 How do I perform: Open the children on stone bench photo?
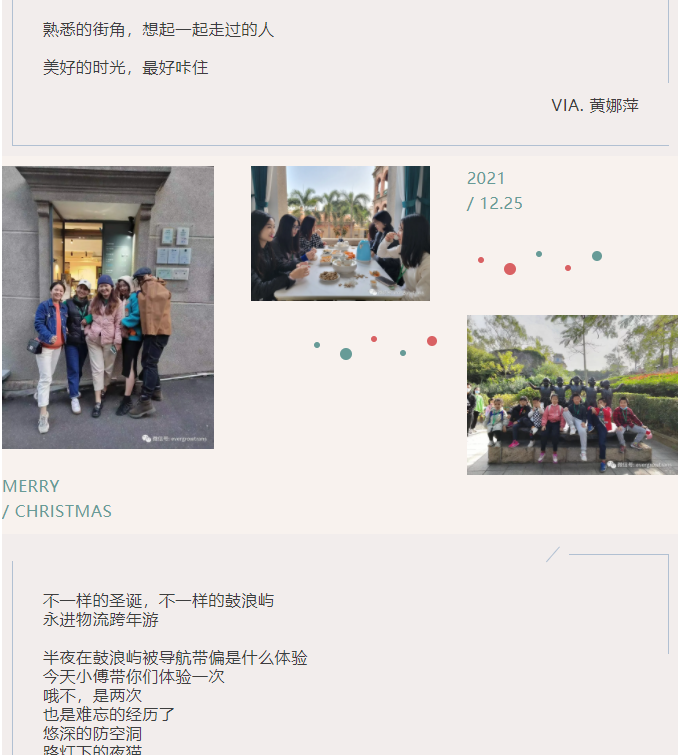pyautogui.click(x=572, y=395)
